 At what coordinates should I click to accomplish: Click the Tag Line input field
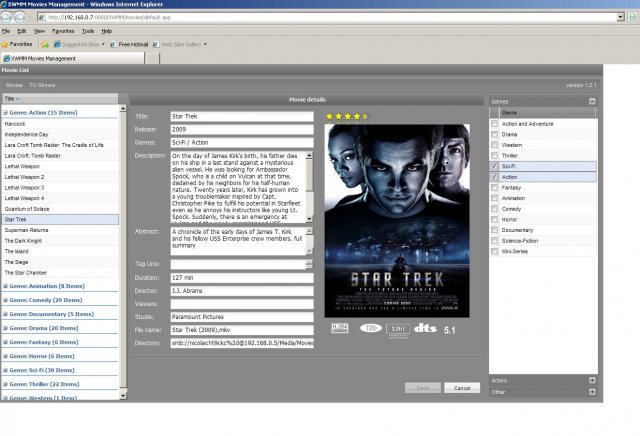click(241, 264)
